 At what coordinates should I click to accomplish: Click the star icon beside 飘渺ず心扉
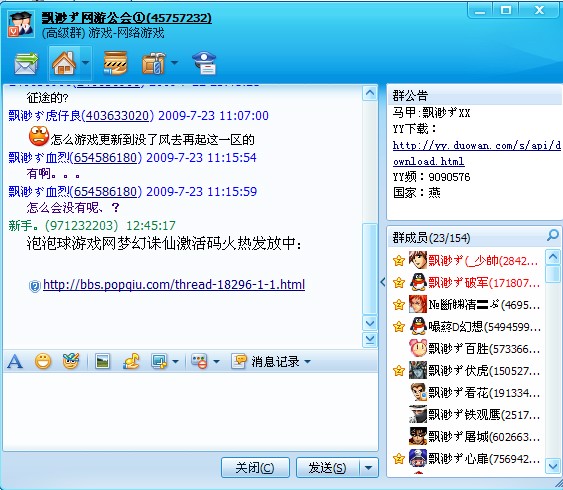click(399, 458)
